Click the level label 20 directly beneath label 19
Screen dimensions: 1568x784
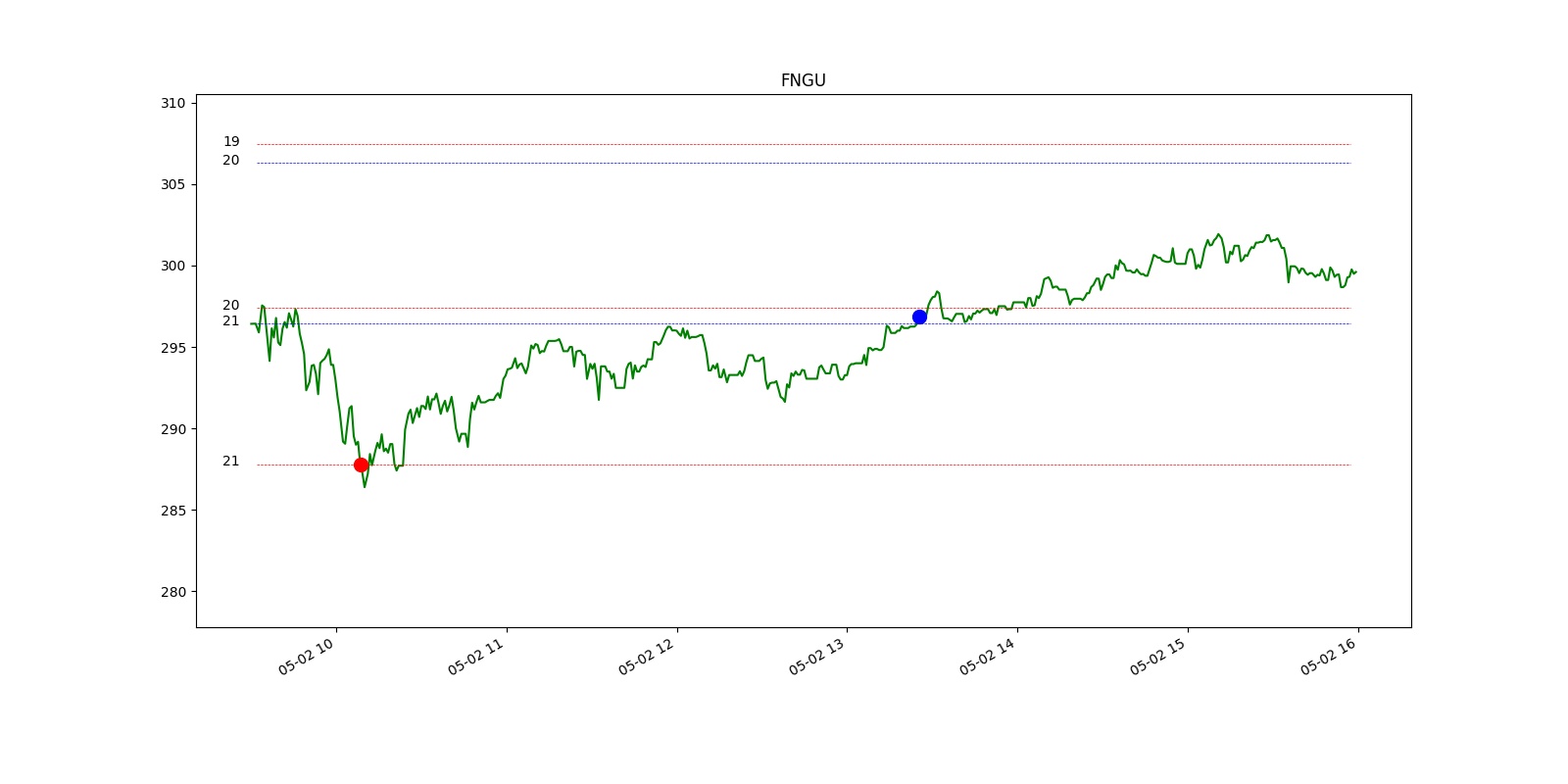click(230, 160)
